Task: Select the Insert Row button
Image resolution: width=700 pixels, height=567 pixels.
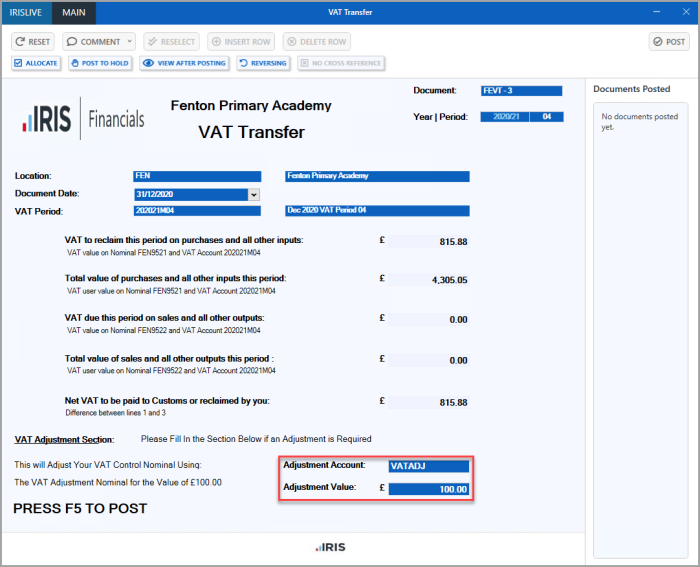Action: coord(241,42)
